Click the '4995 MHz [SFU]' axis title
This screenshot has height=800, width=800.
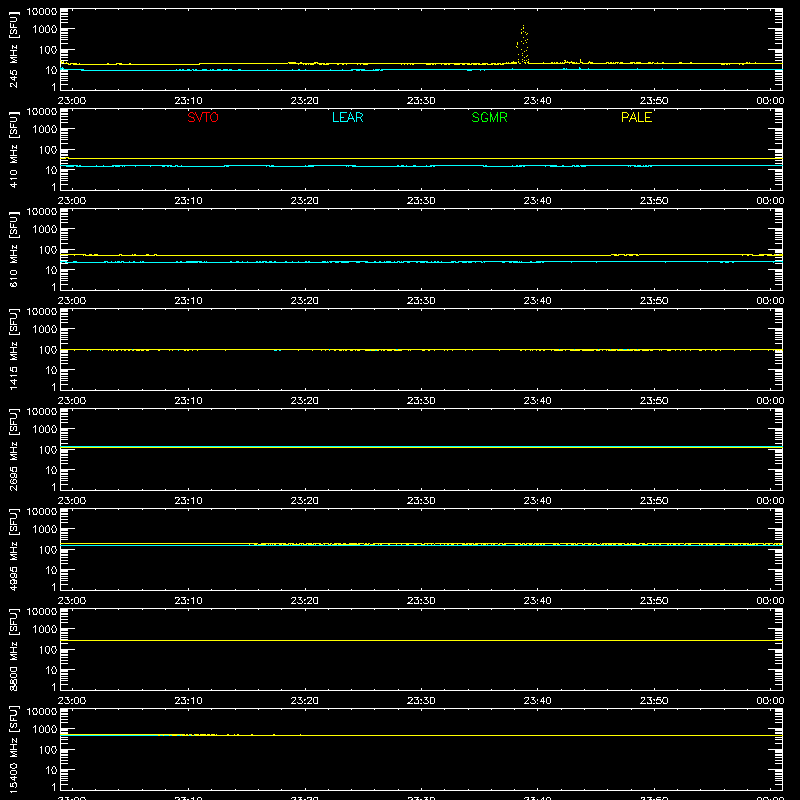(13, 549)
